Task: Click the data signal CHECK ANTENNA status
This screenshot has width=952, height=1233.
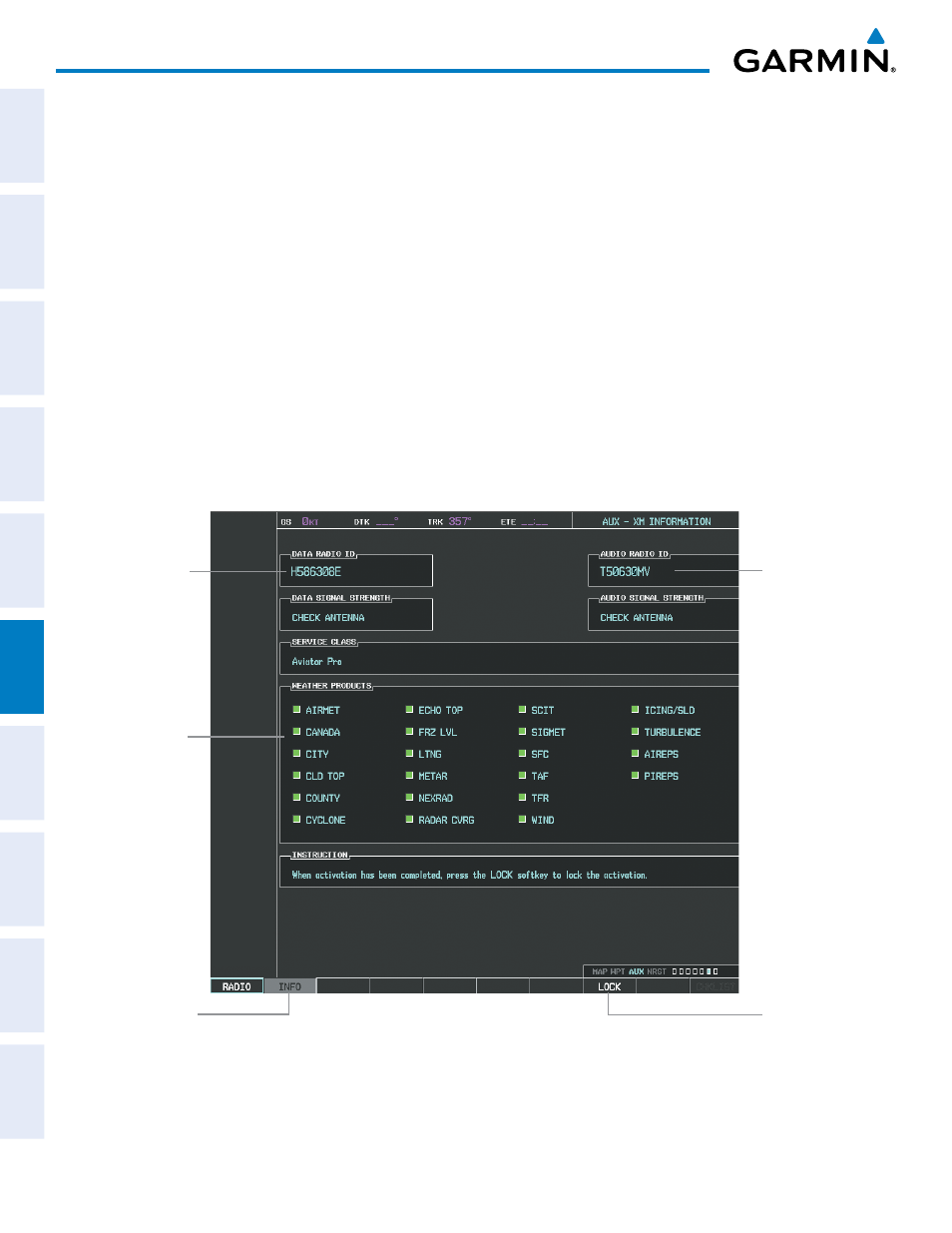Action: click(x=328, y=618)
